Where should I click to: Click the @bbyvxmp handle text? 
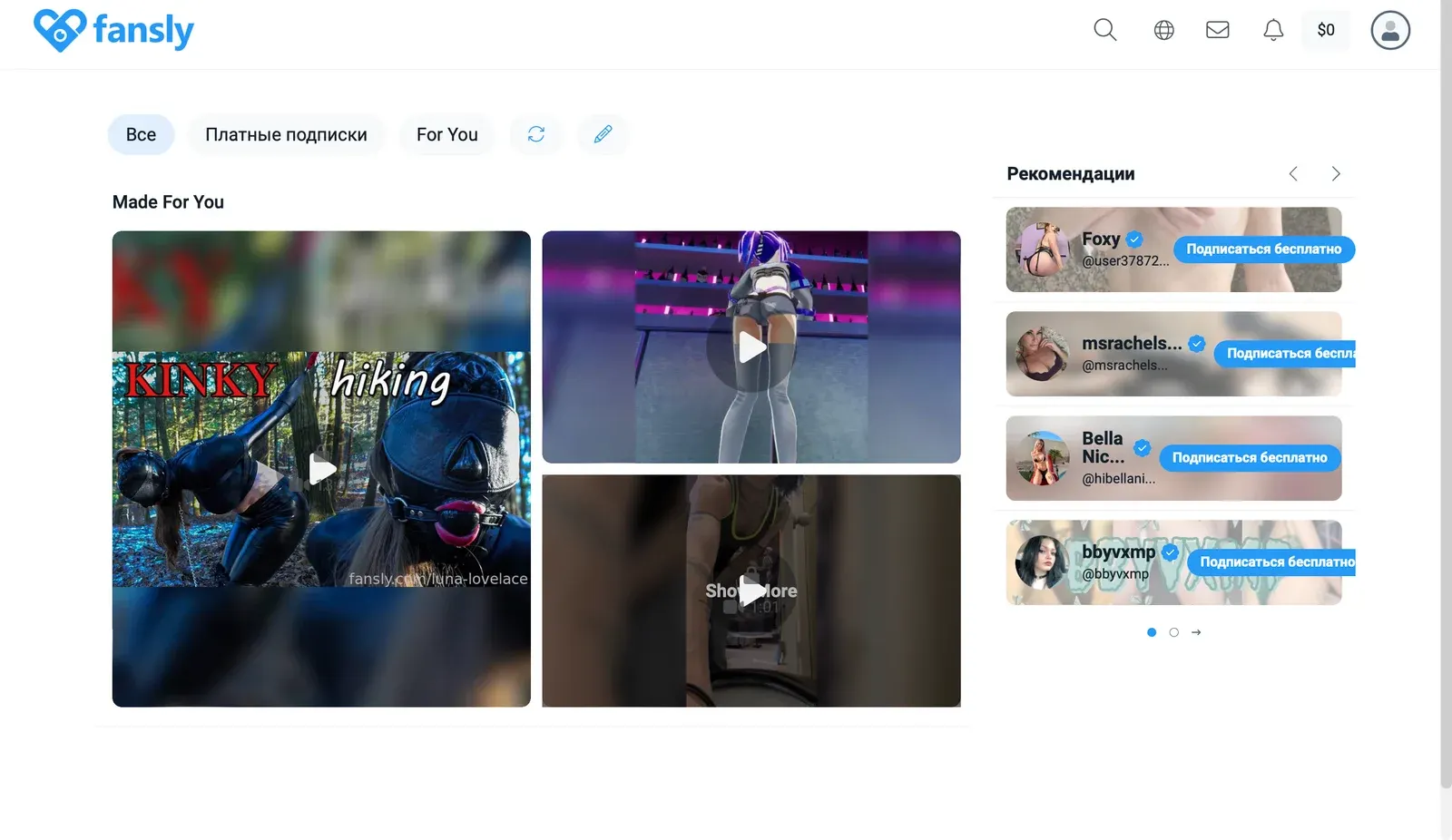coord(1115,574)
